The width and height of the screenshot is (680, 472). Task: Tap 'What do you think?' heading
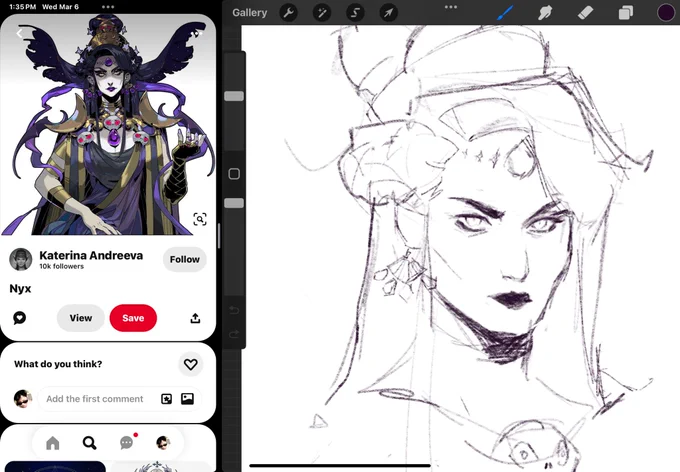[58, 364]
